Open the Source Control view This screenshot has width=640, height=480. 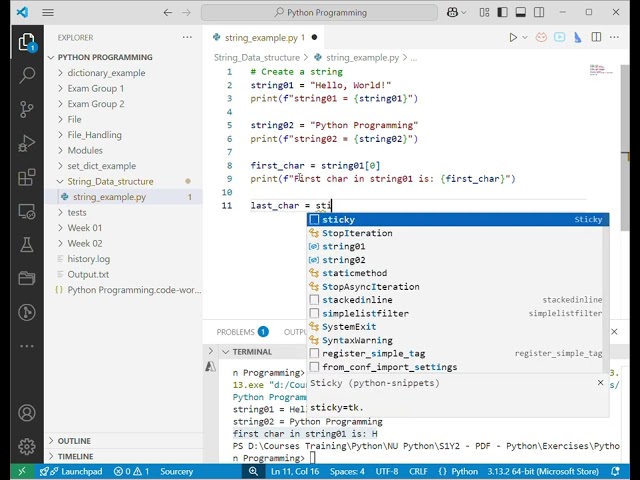coord(27,109)
